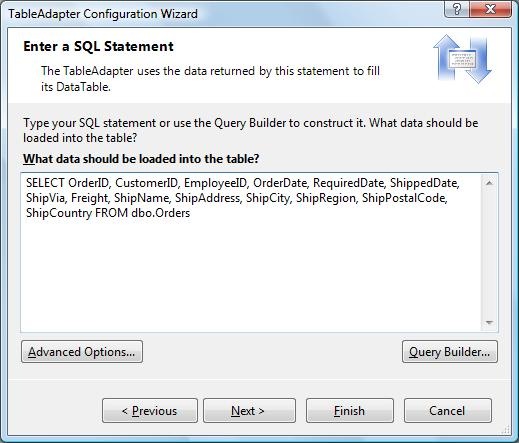Image resolution: width=519 pixels, height=443 pixels.
Task: Click the Freight column name in query text
Action: point(90,198)
